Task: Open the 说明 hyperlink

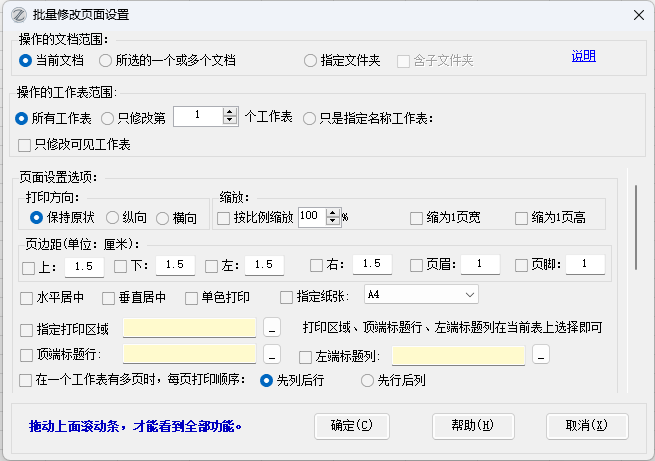Action: 583,57
